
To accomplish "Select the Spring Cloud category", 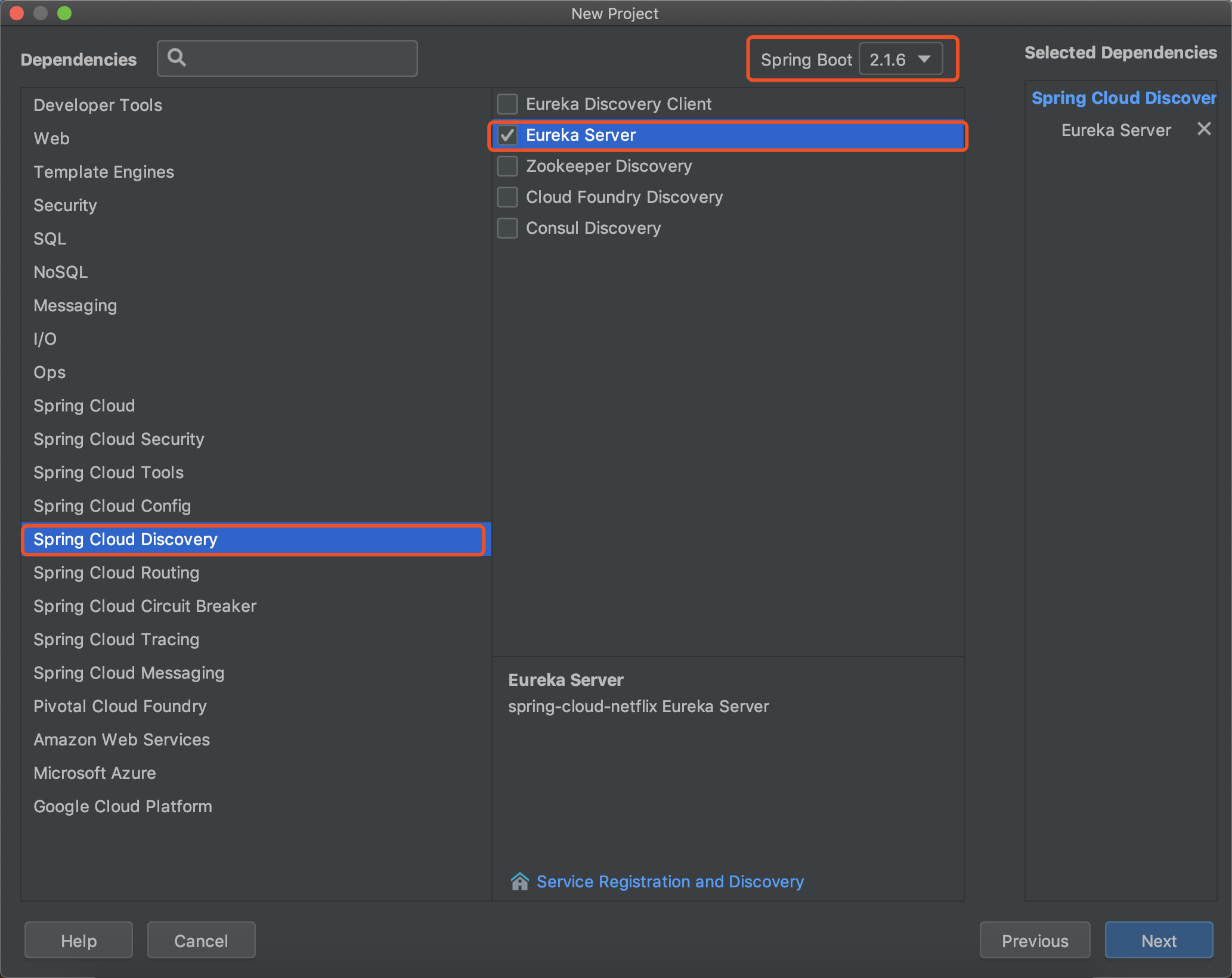I will coord(256,406).
